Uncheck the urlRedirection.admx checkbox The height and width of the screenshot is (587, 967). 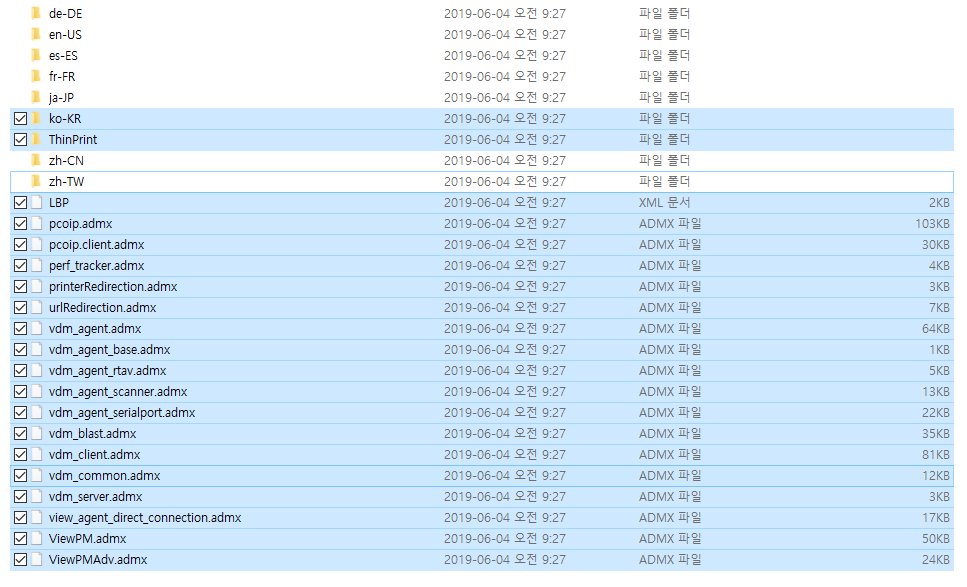20,307
